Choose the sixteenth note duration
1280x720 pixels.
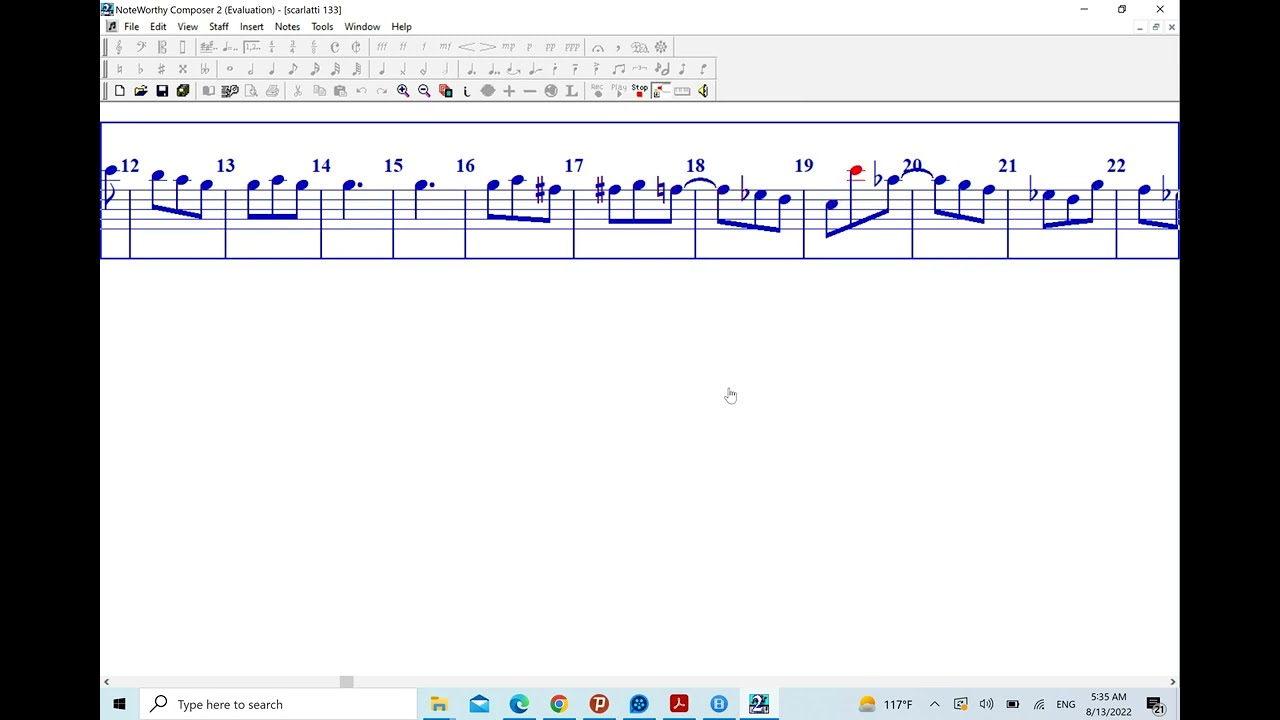coord(315,69)
